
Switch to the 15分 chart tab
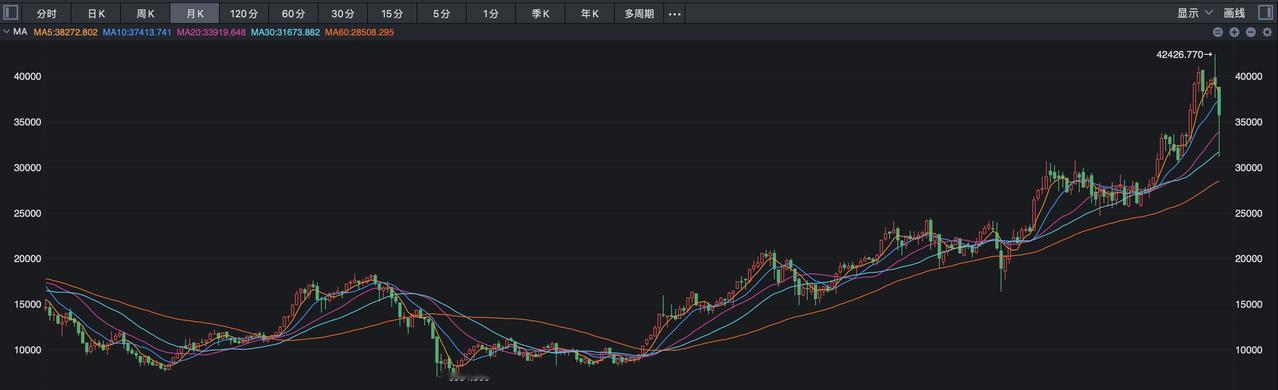[392, 14]
